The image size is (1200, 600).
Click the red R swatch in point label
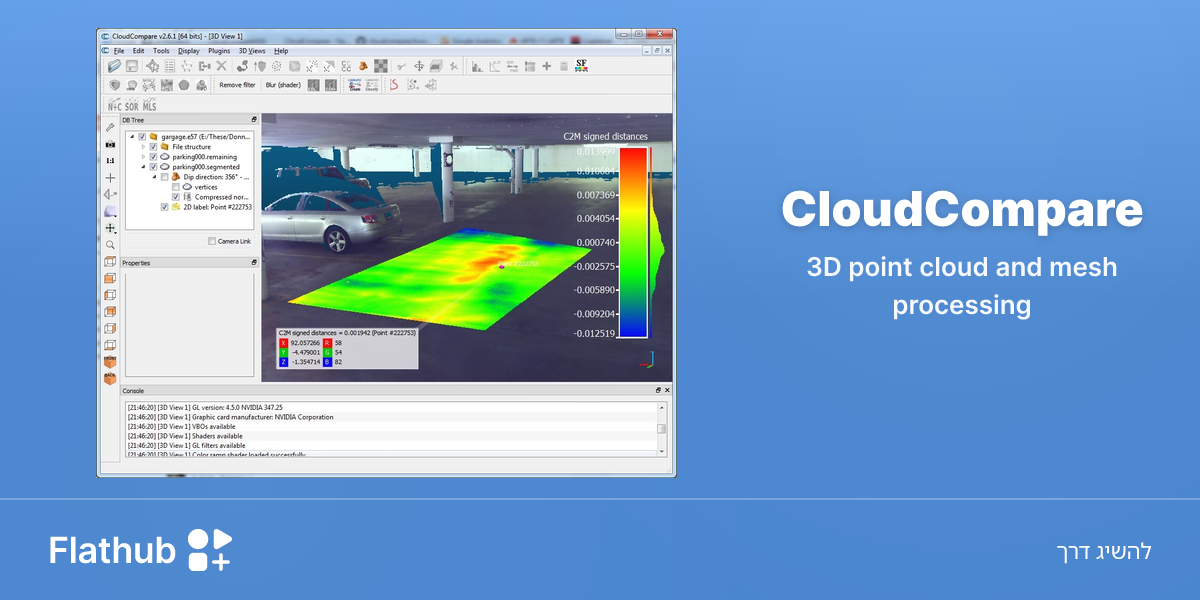pos(326,343)
